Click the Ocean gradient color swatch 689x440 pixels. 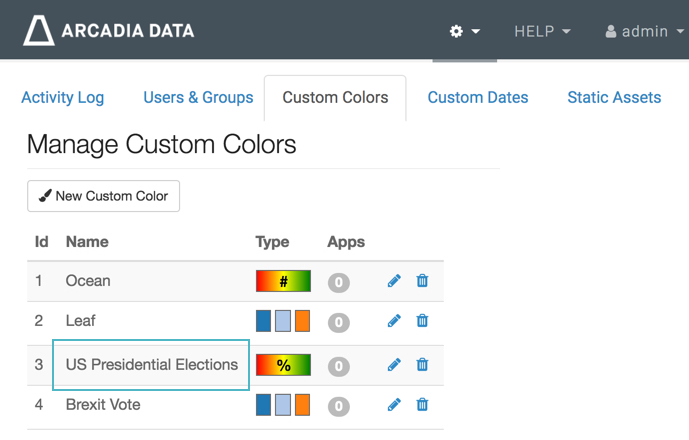(x=284, y=281)
